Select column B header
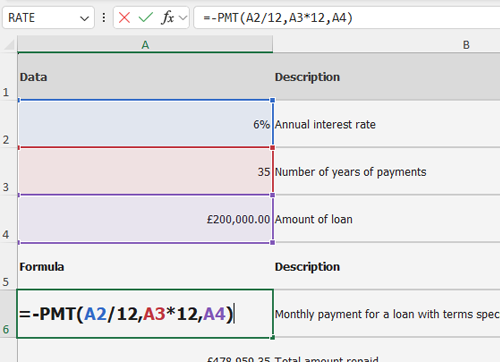This screenshot has width=500, height=362. click(x=387, y=45)
